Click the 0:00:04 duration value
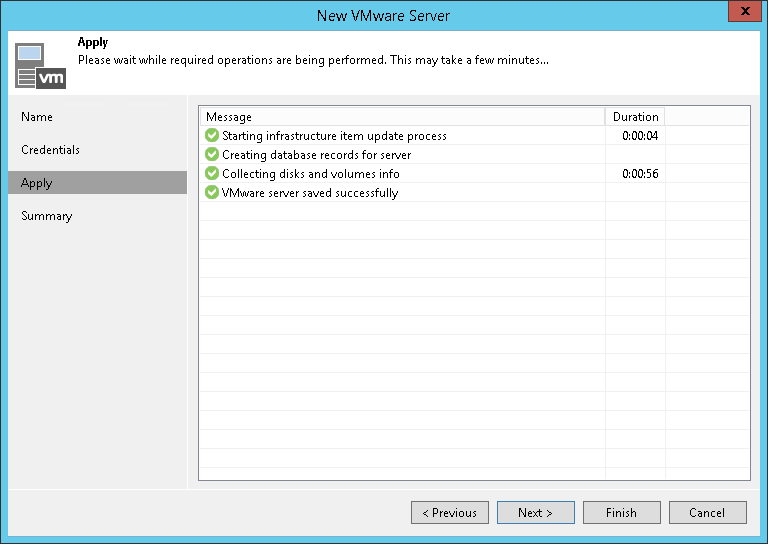The width and height of the screenshot is (768, 544). click(x=640, y=136)
